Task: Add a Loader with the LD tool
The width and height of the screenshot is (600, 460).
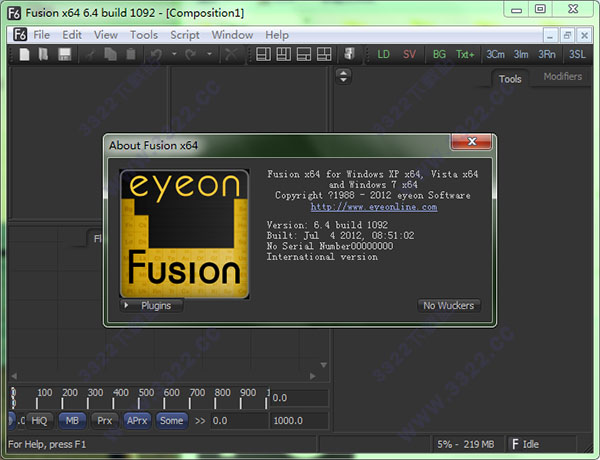Action: coord(383,54)
